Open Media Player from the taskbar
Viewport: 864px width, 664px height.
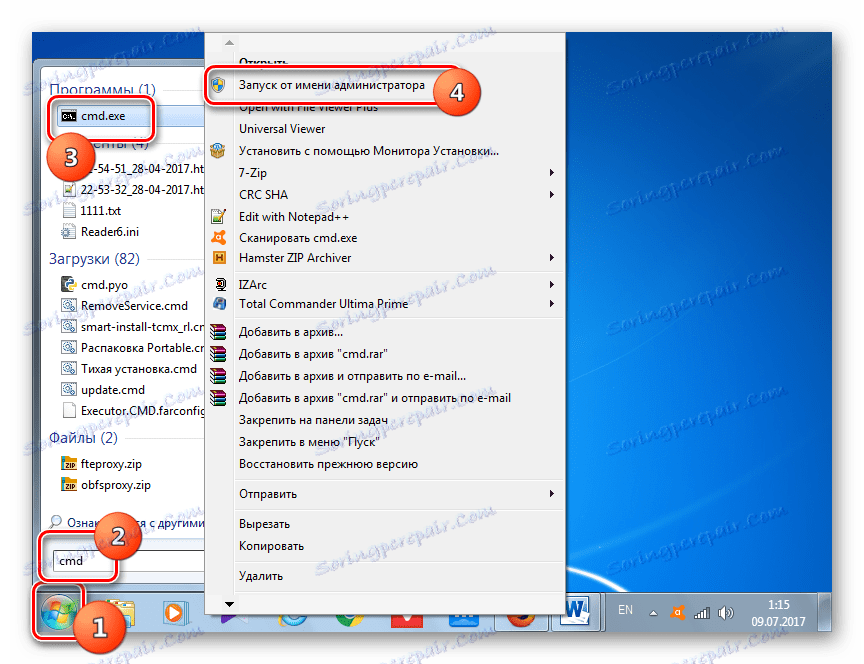(x=175, y=613)
